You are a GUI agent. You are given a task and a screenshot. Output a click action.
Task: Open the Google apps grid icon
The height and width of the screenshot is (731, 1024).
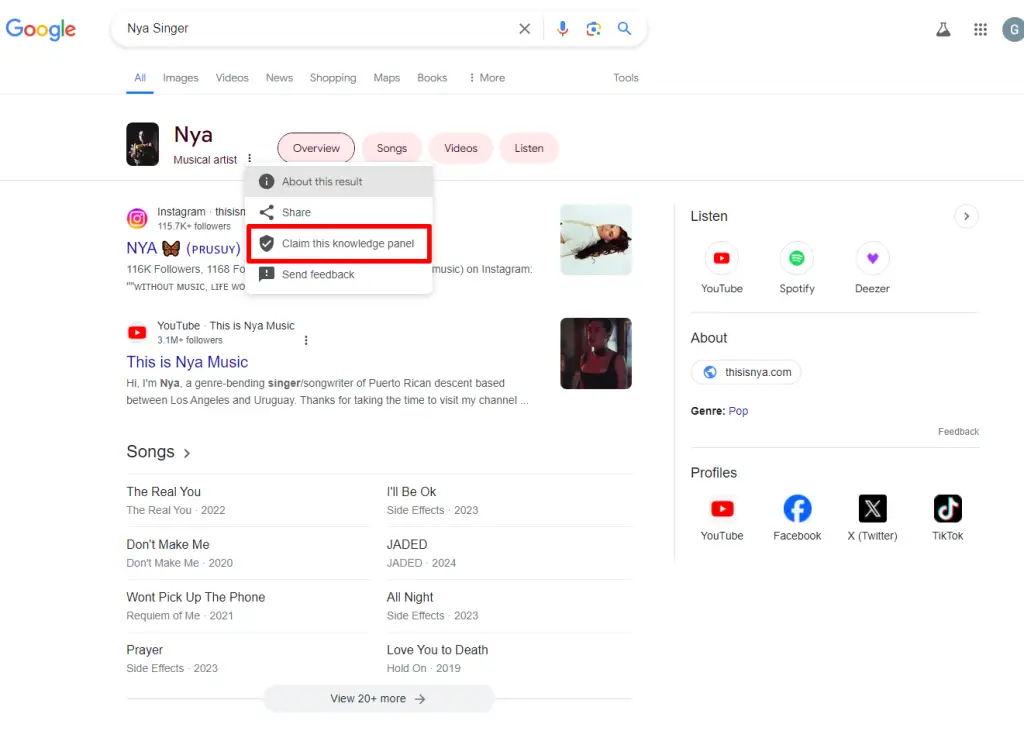pyautogui.click(x=980, y=29)
